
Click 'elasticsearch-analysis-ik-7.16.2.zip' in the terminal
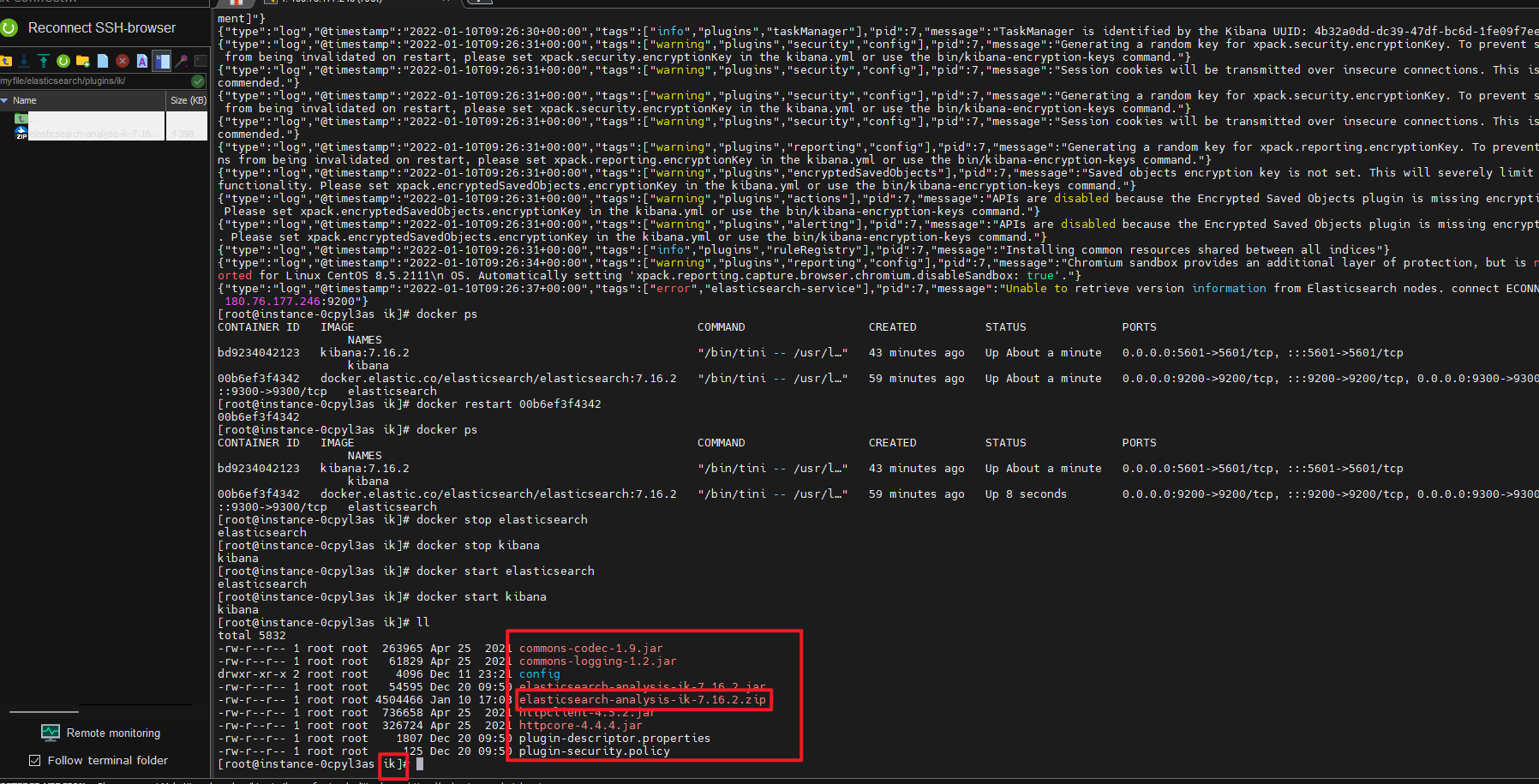(642, 700)
